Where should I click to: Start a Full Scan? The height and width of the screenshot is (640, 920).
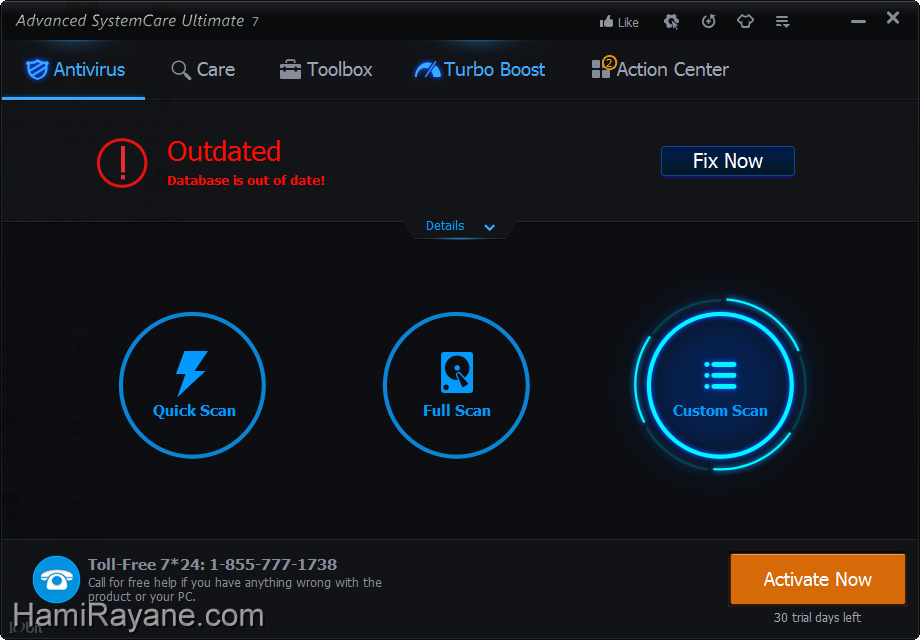456,385
